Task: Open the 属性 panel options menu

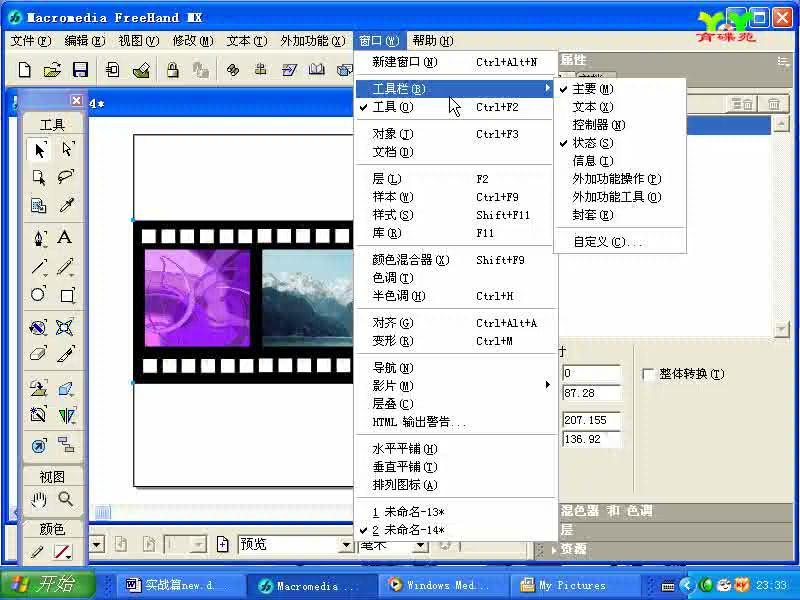Action: click(783, 62)
